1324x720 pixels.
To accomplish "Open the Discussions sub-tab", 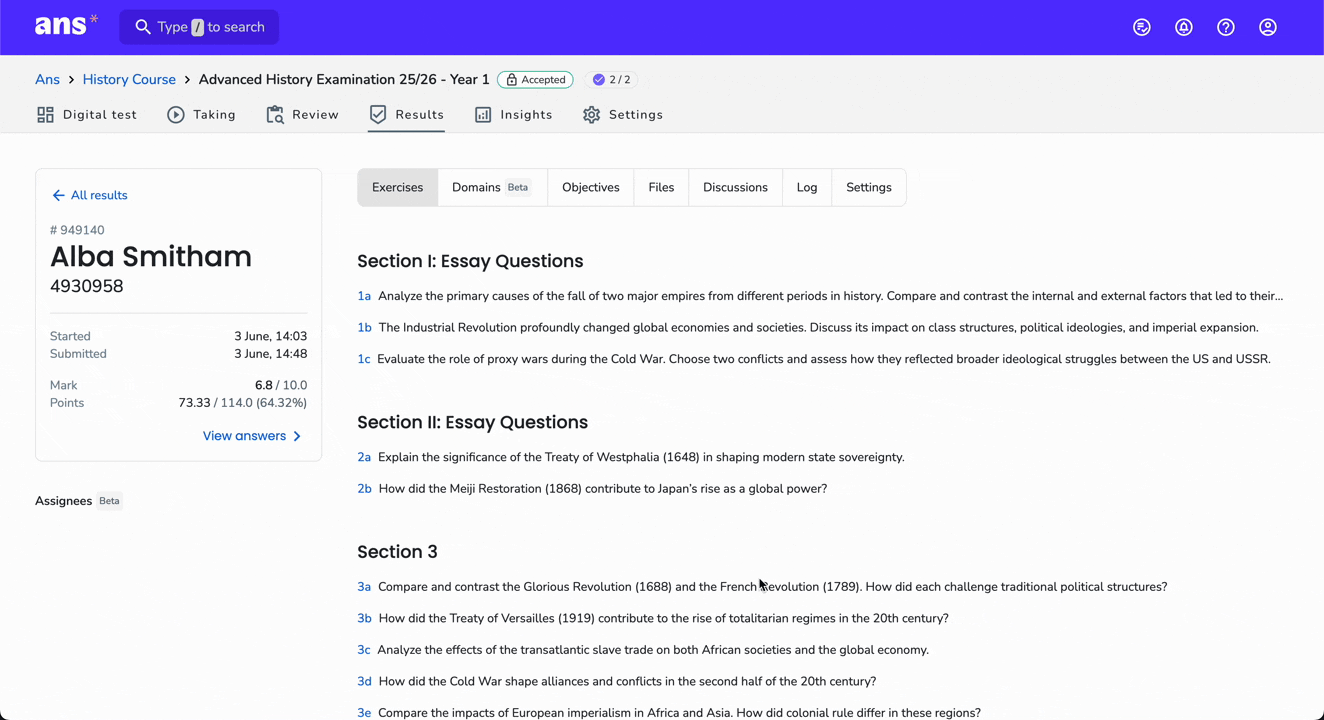I will click(x=735, y=188).
